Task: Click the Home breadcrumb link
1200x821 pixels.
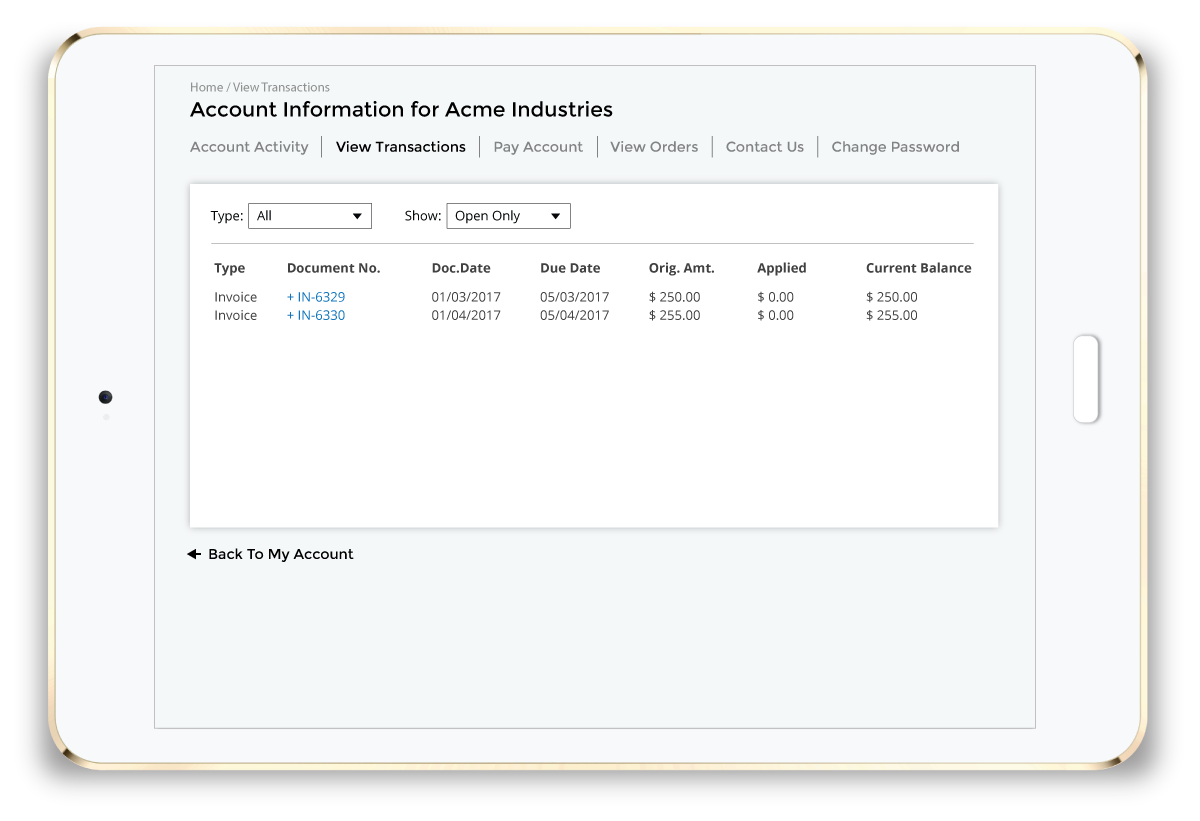Action: pos(206,87)
